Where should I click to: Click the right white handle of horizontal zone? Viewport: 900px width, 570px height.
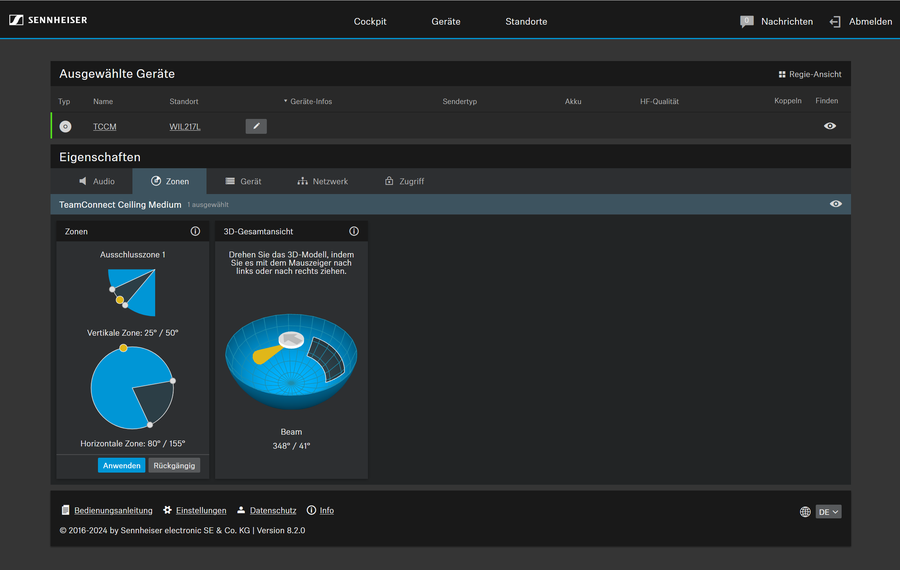pos(173,381)
